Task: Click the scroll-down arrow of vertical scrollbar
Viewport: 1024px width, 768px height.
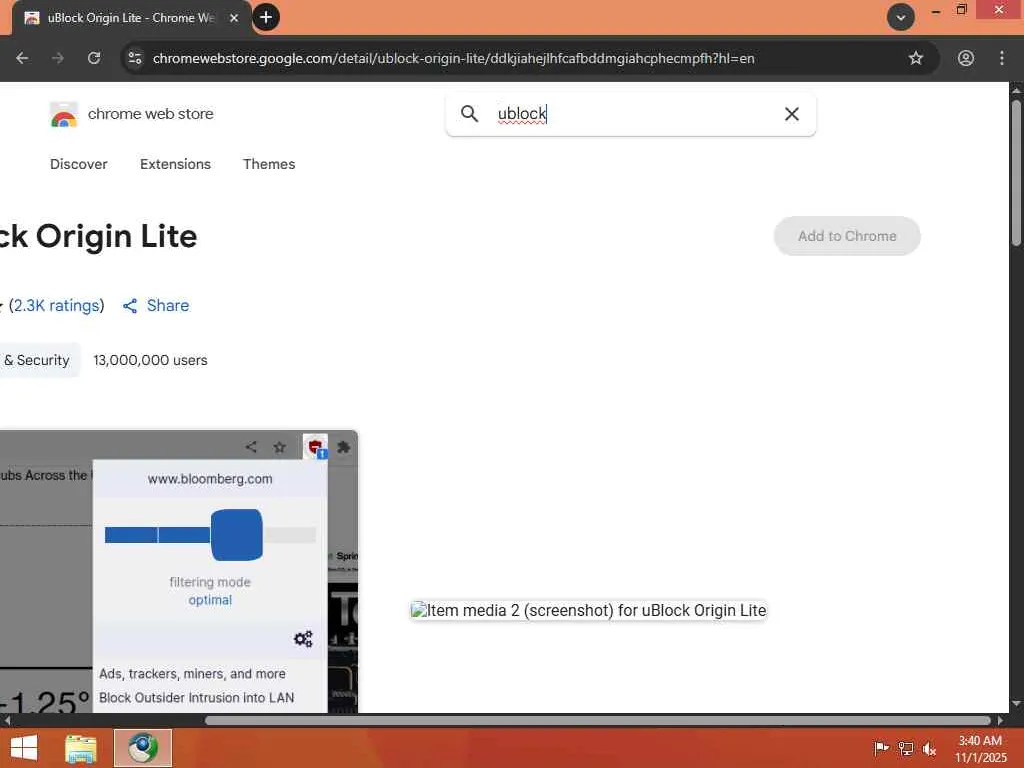Action: point(1016,704)
